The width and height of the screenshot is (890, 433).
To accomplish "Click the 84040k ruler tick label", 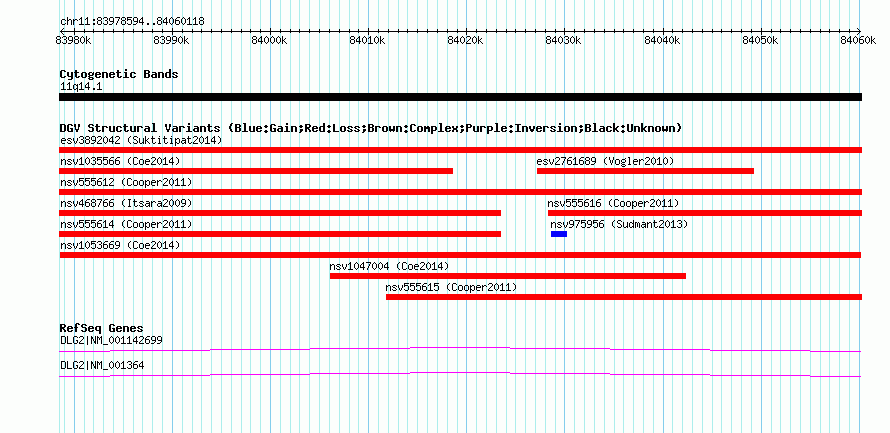I will click(663, 40).
